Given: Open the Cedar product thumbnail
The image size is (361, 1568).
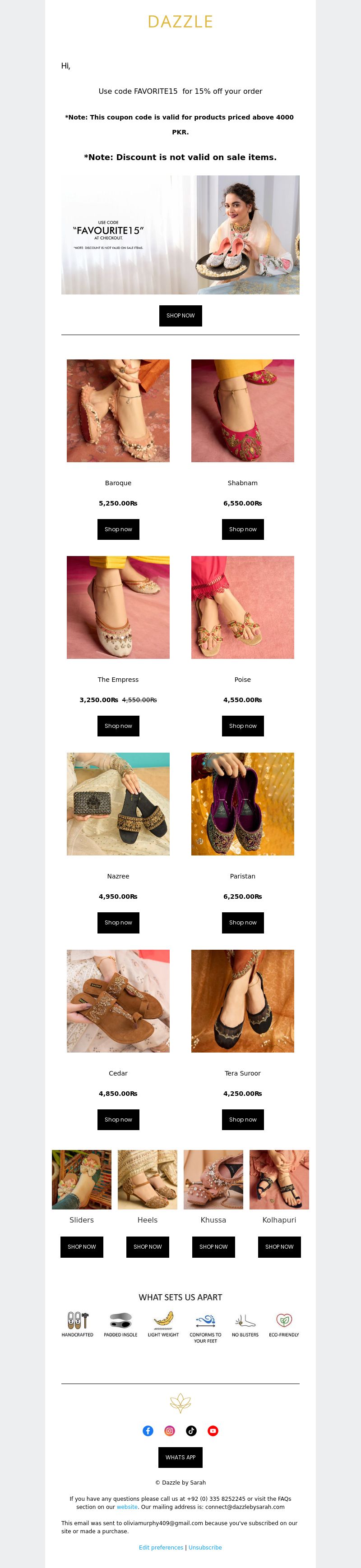Looking at the screenshot, I should tap(118, 1001).
